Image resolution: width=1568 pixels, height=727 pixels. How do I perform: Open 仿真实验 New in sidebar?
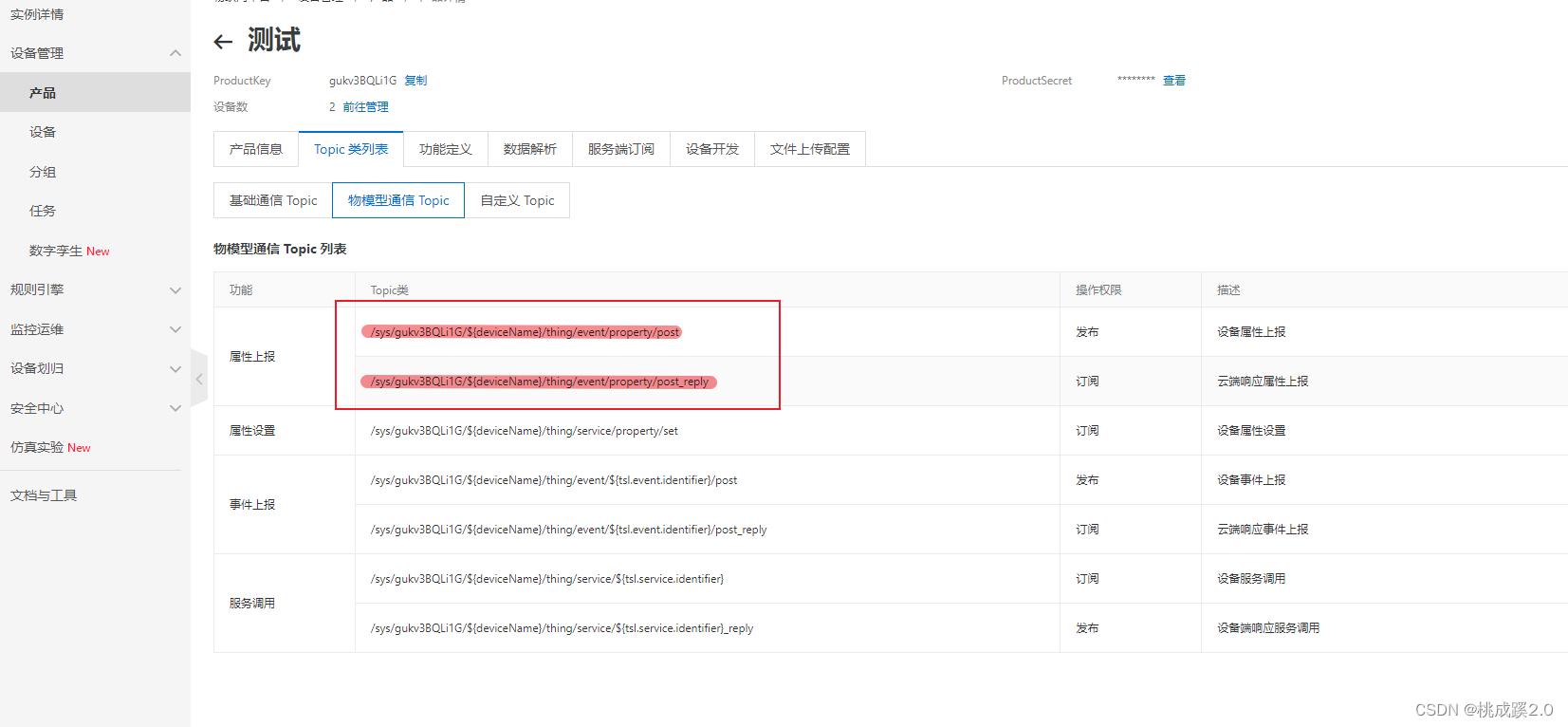coord(50,447)
